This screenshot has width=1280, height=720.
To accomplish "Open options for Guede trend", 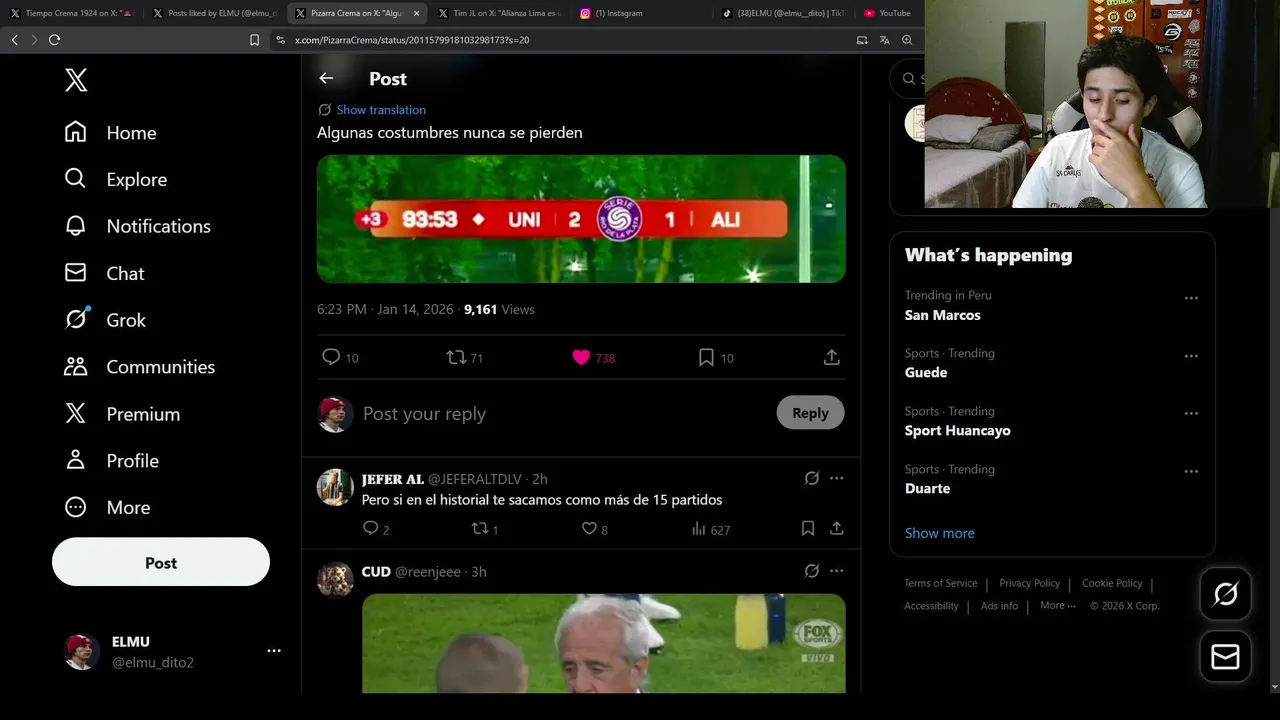I will point(1191,356).
